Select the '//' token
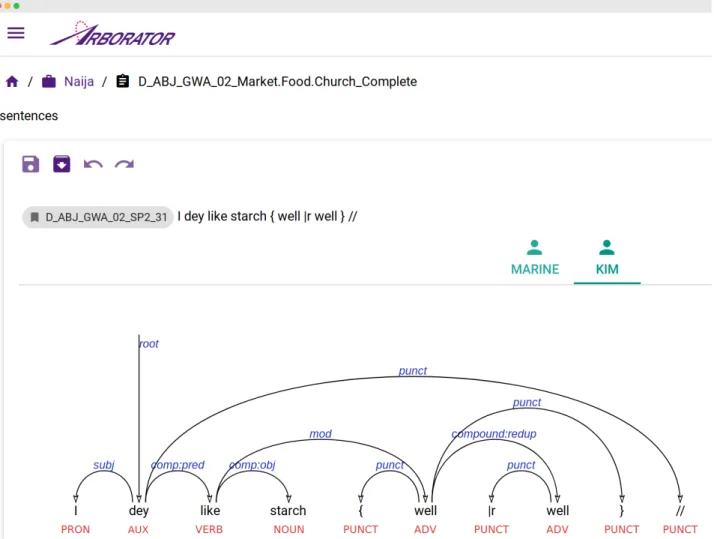 coord(680,511)
